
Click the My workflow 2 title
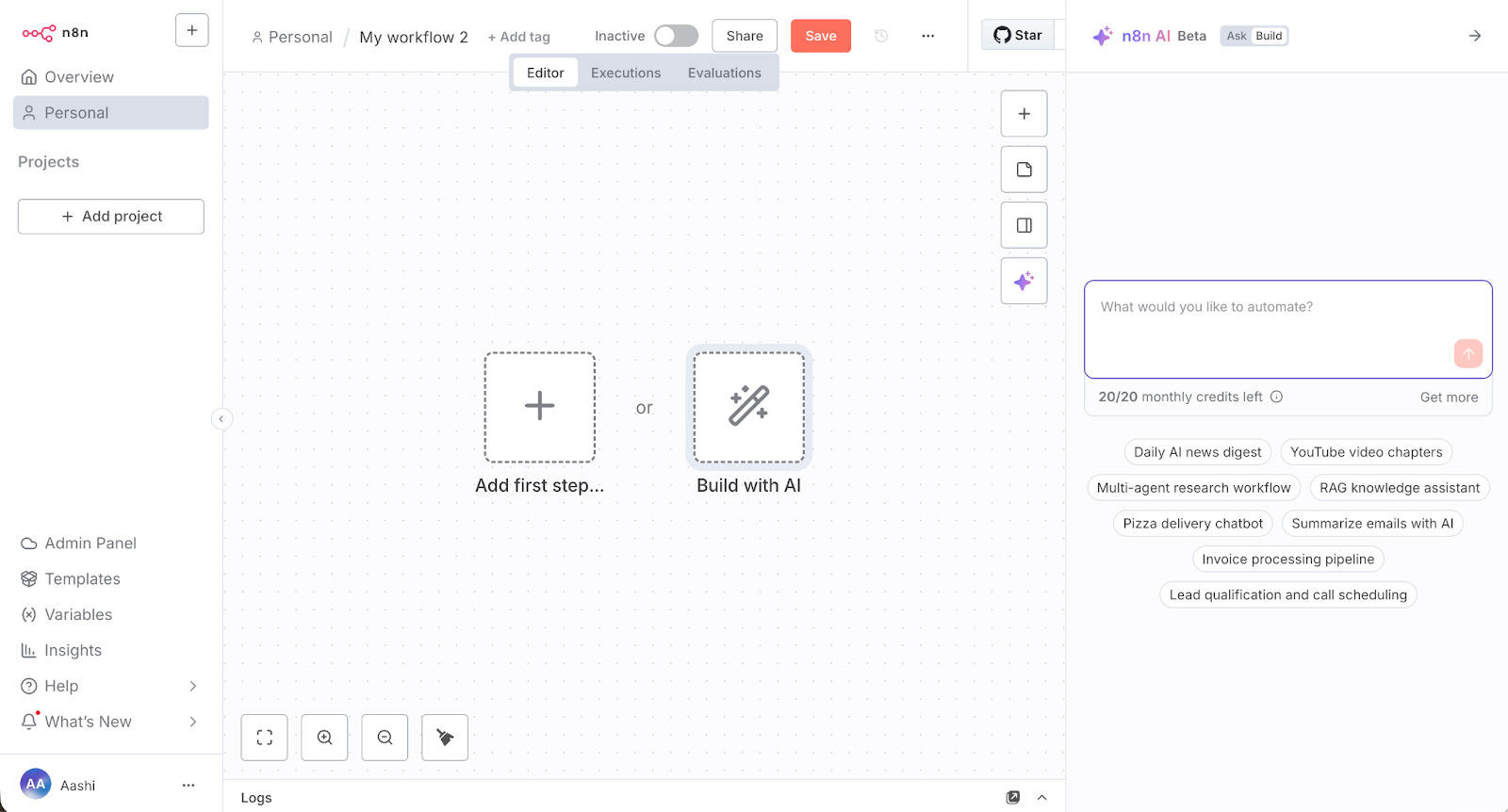pyautogui.click(x=414, y=37)
